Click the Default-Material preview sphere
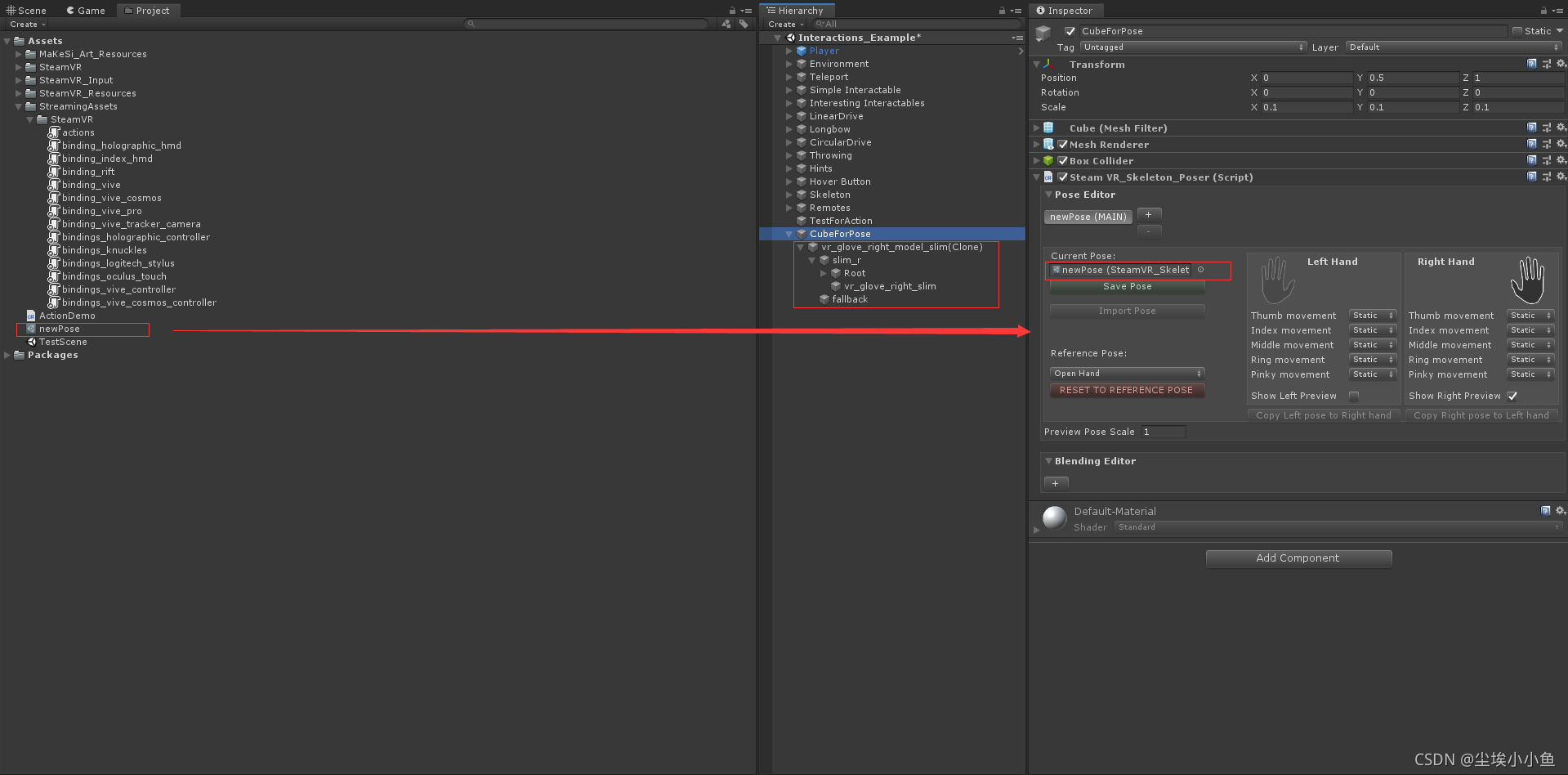This screenshot has width=1568, height=775. pyautogui.click(x=1055, y=517)
